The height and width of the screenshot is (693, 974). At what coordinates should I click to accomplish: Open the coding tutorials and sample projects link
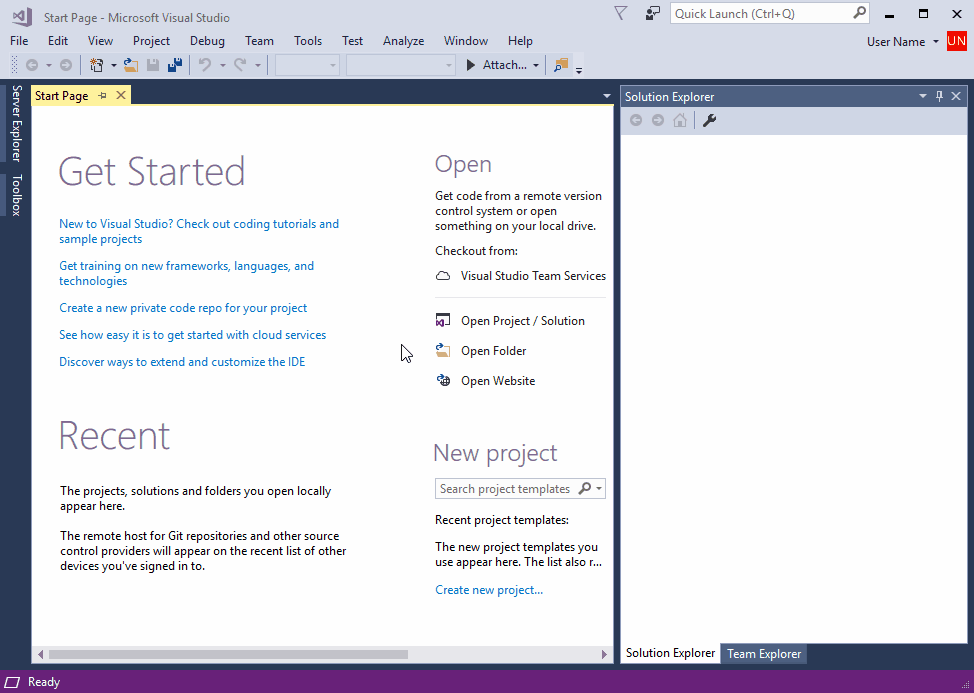(x=198, y=230)
